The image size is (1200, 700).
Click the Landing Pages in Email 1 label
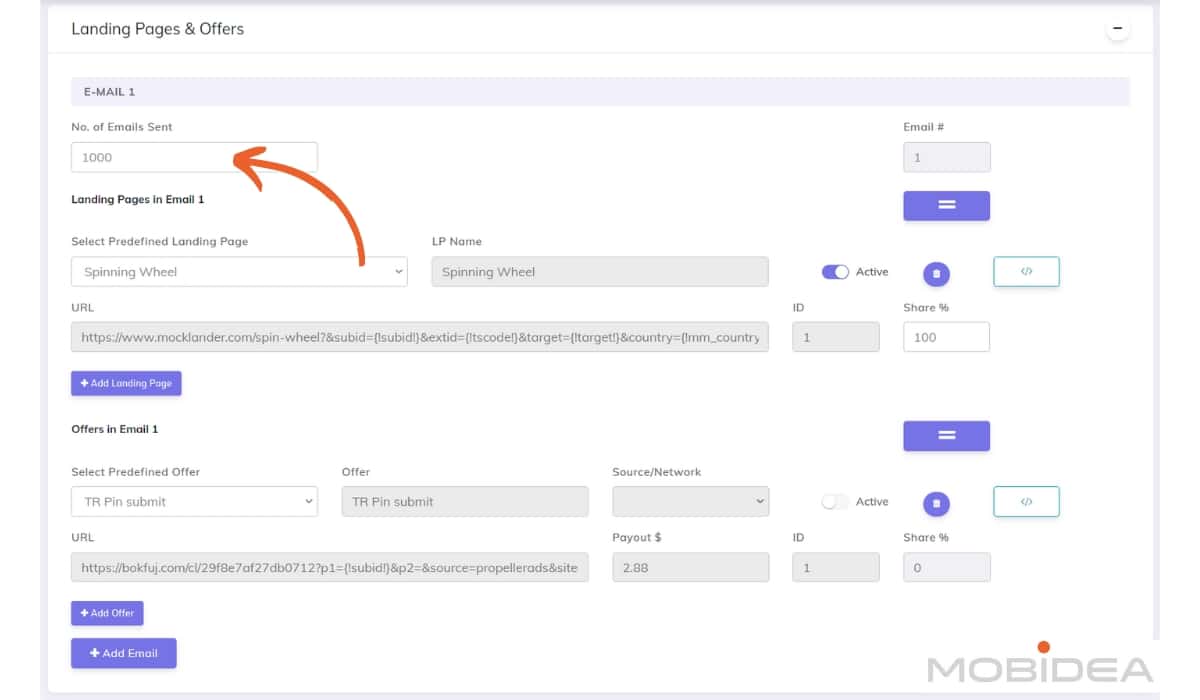click(138, 199)
